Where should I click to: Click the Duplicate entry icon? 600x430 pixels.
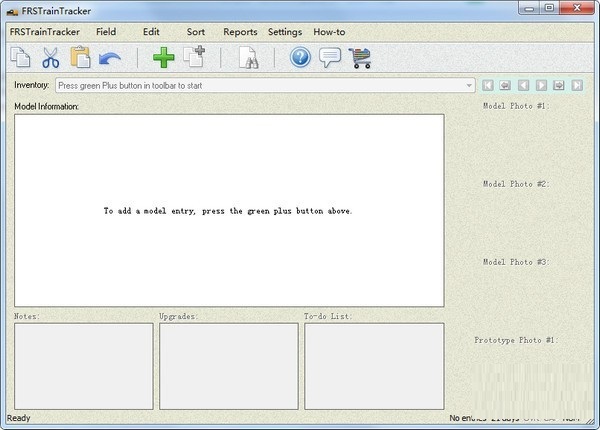coord(194,57)
